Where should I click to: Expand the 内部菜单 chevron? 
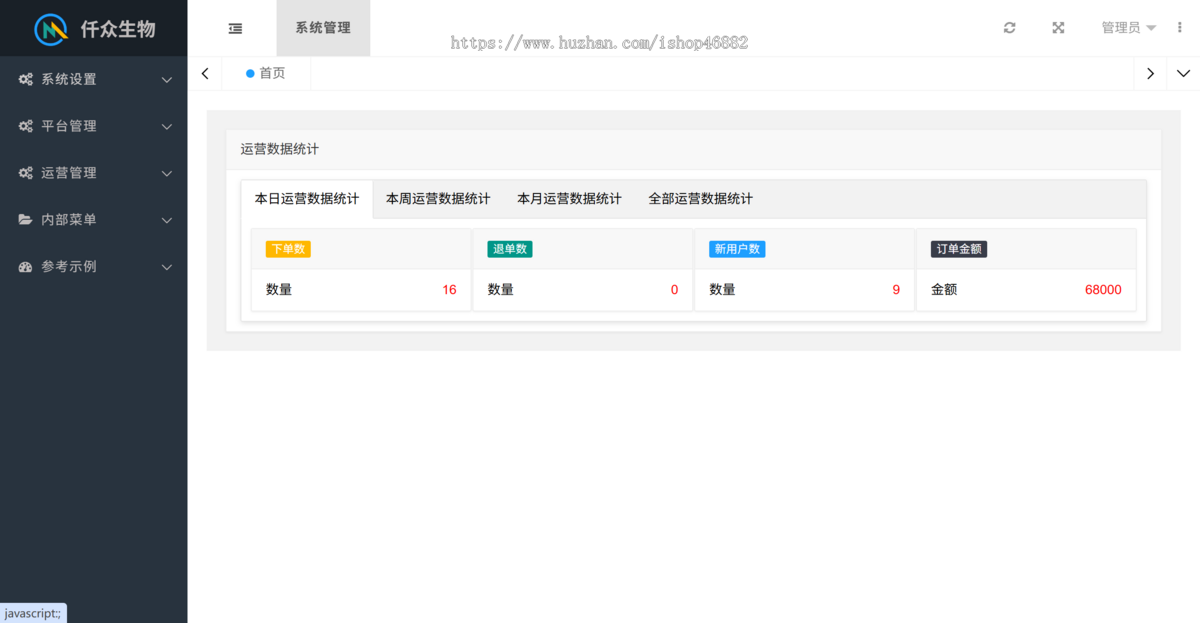[x=167, y=220]
